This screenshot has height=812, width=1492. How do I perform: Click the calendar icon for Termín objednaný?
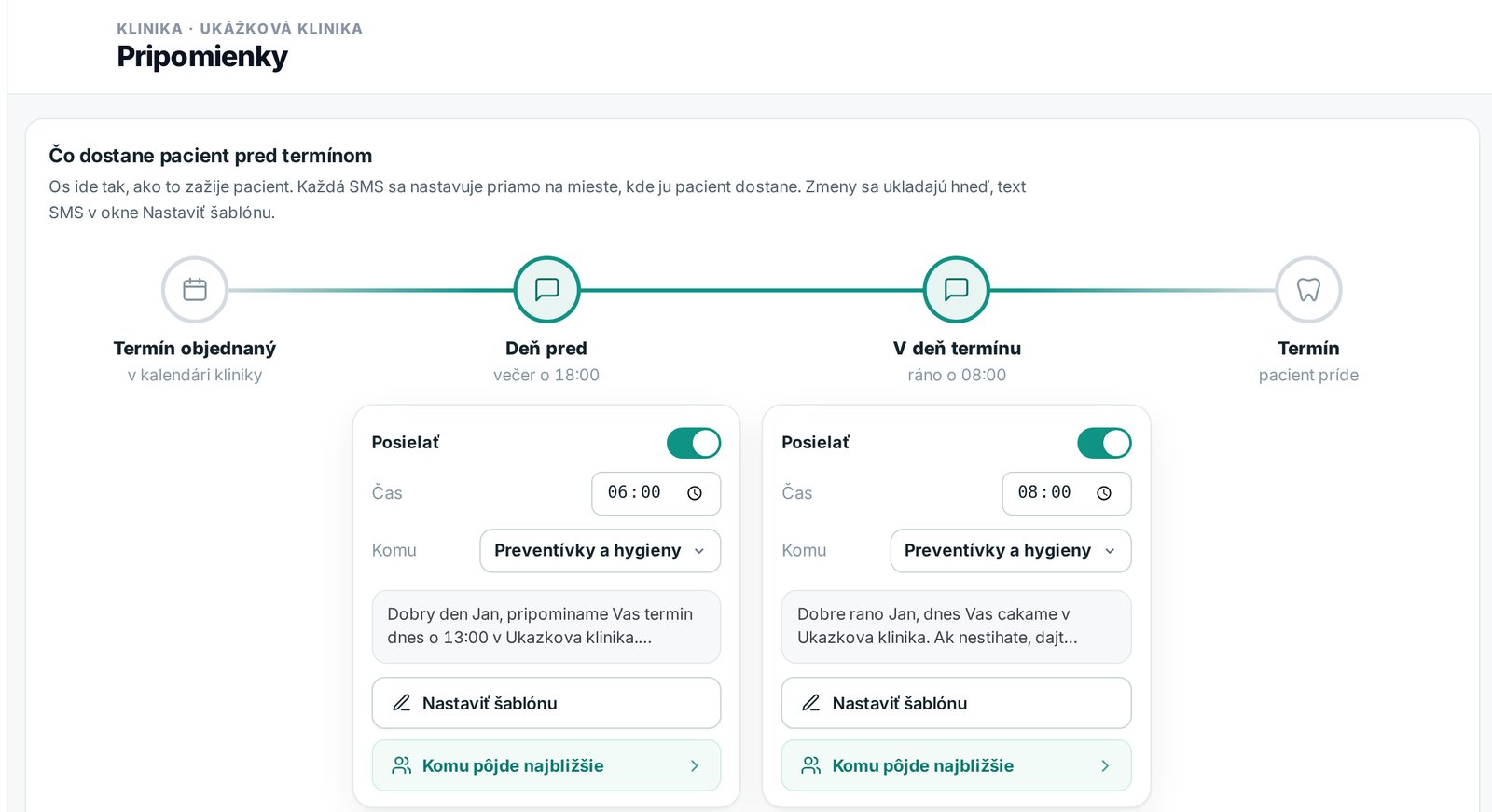coord(195,289)
